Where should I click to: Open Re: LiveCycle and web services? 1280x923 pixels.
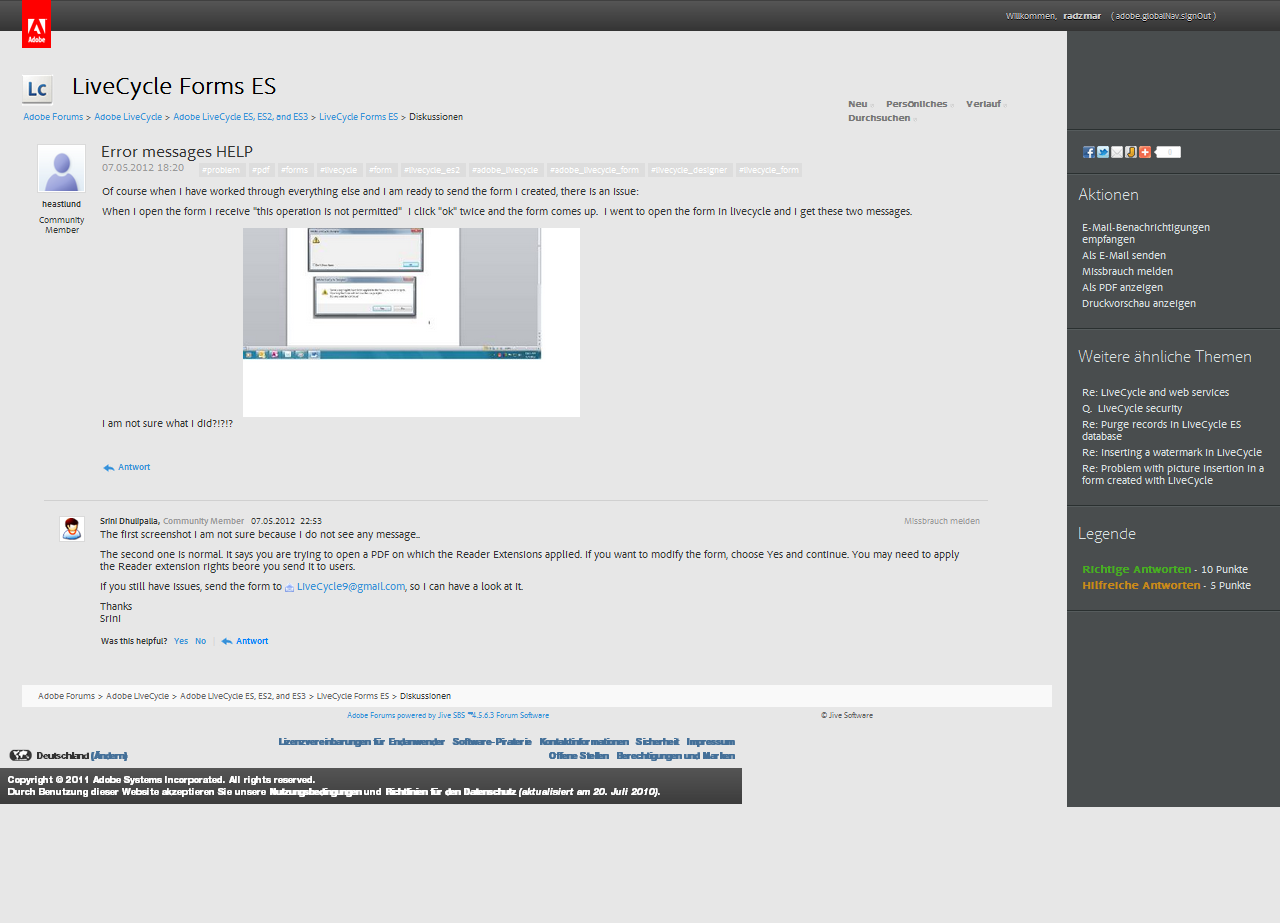[x=1155, y=392]
